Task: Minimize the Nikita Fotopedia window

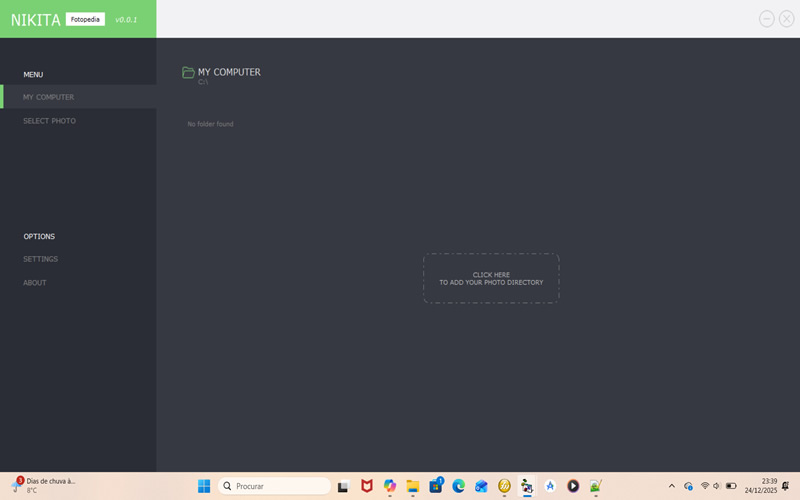Action: [x=766, y=19]
